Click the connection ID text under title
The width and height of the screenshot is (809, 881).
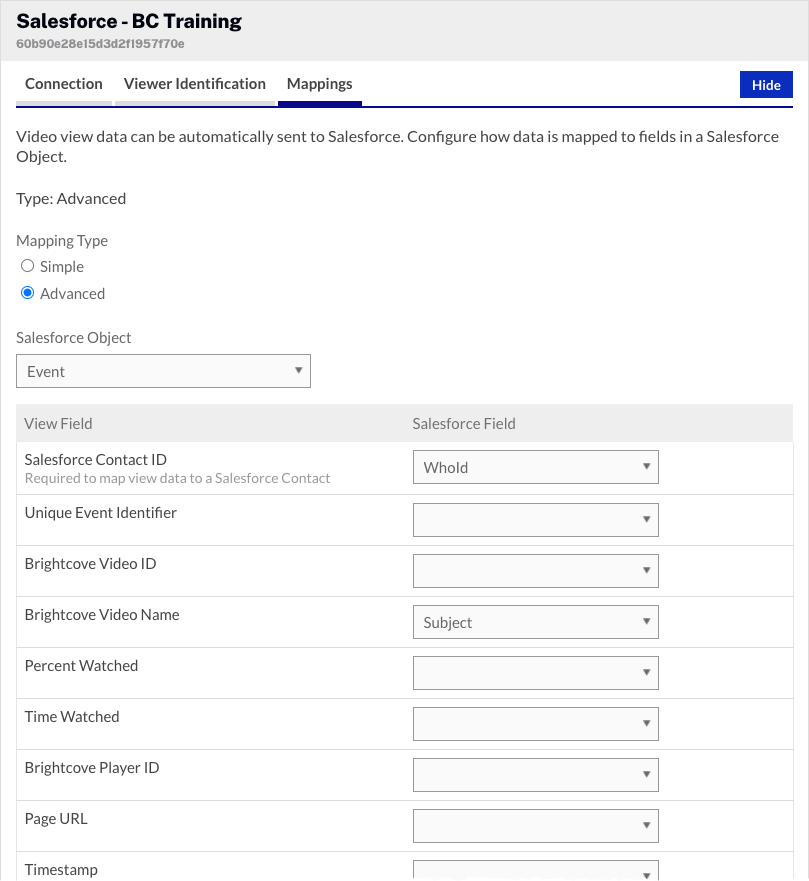click(100, 44)
